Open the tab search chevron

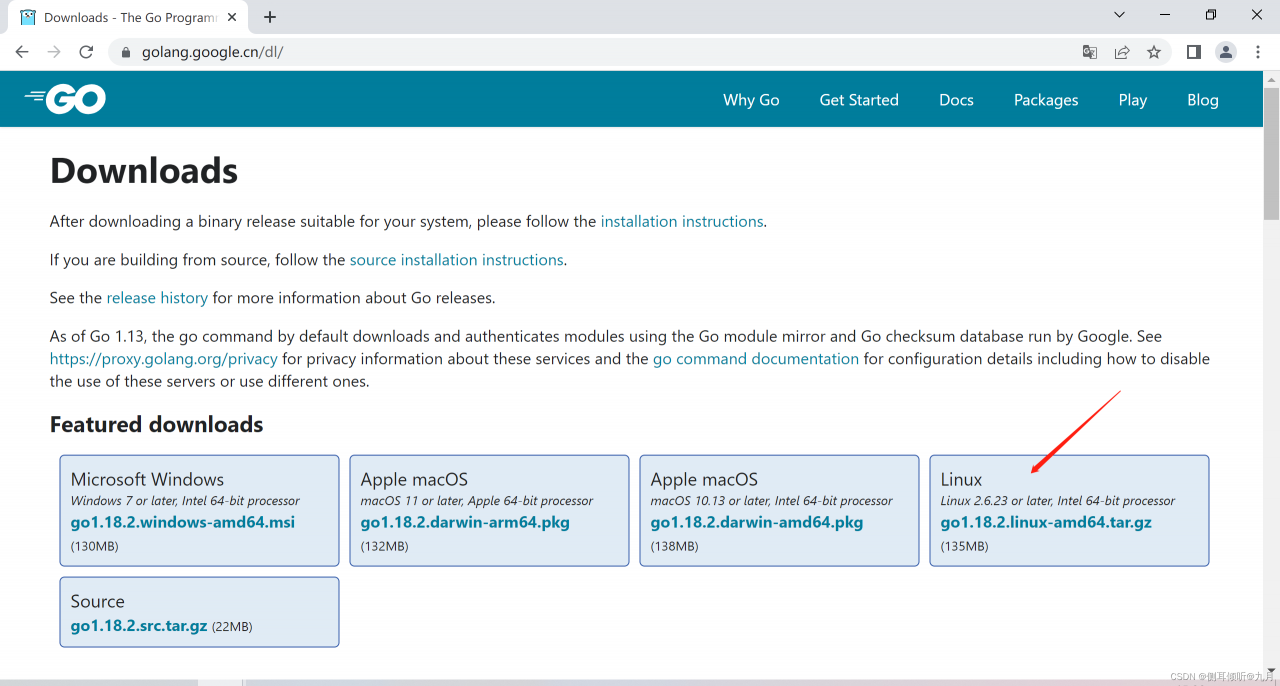click(1120, 15)
